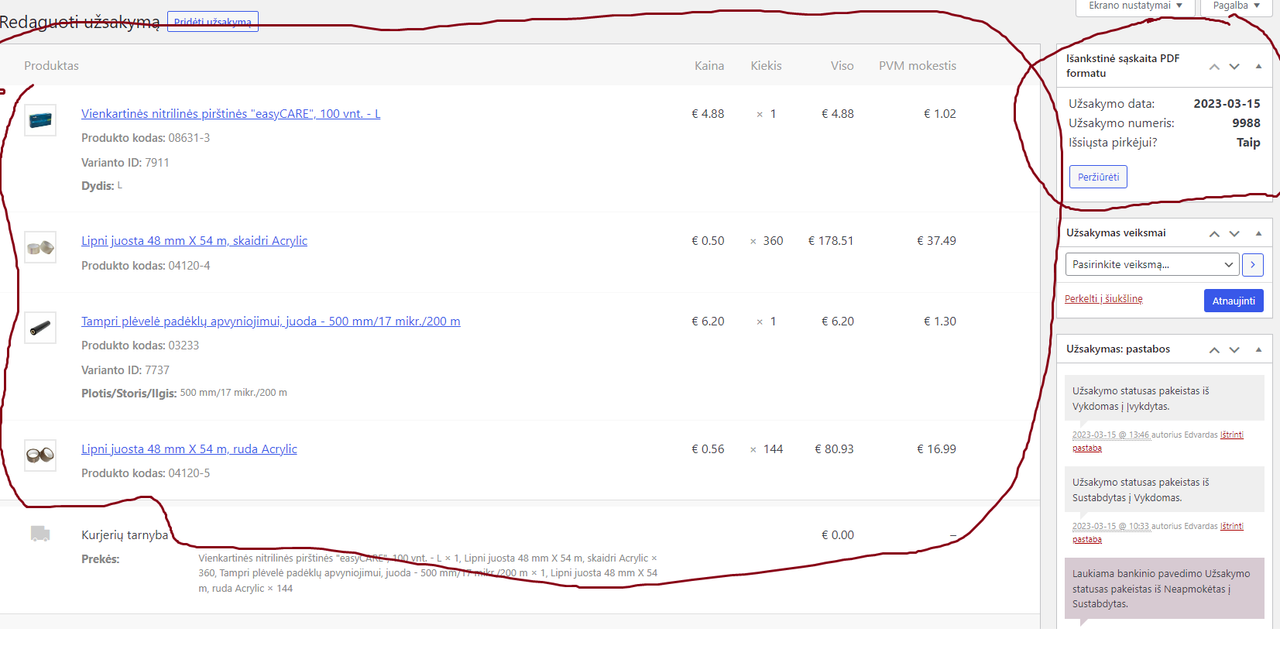Click the € 16.99 tax amount

tap(936, 449)
